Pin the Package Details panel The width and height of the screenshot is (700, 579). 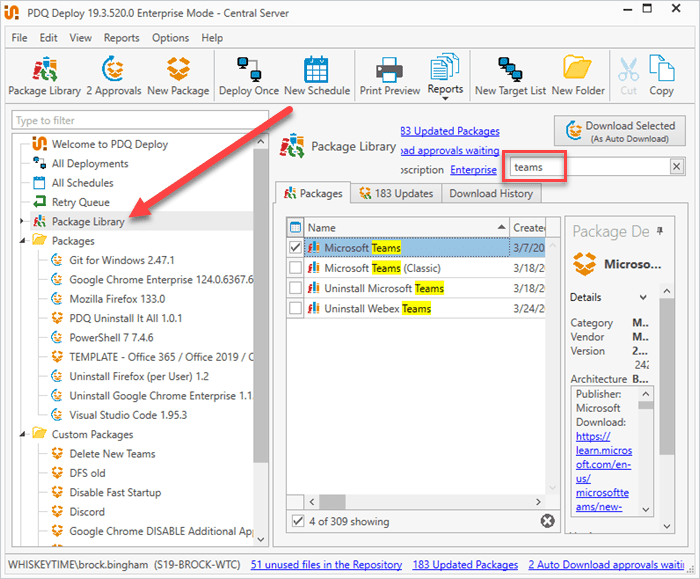click(x=660, y=231)
